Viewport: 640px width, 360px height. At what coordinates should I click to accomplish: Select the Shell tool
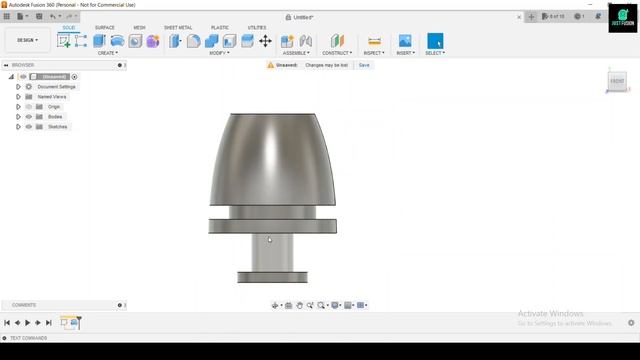229,41
